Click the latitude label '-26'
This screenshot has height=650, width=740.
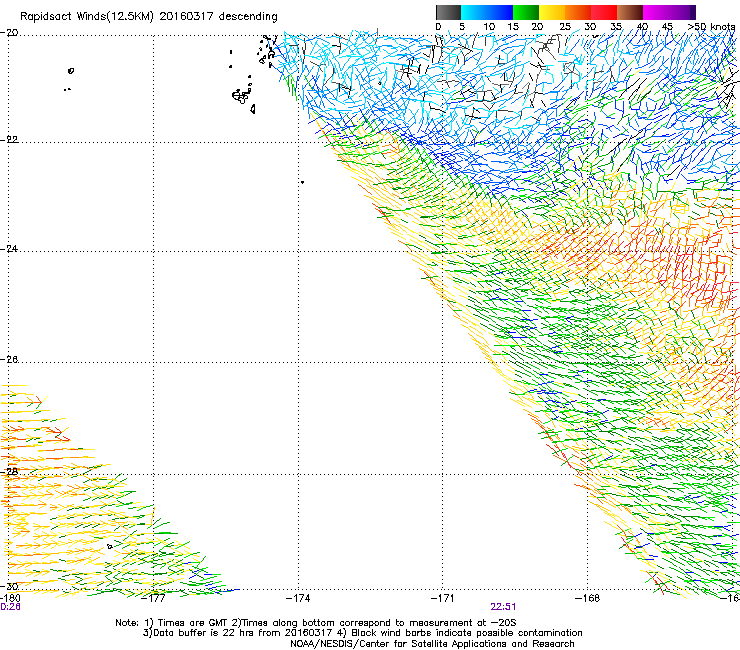[x=9, y=360]
